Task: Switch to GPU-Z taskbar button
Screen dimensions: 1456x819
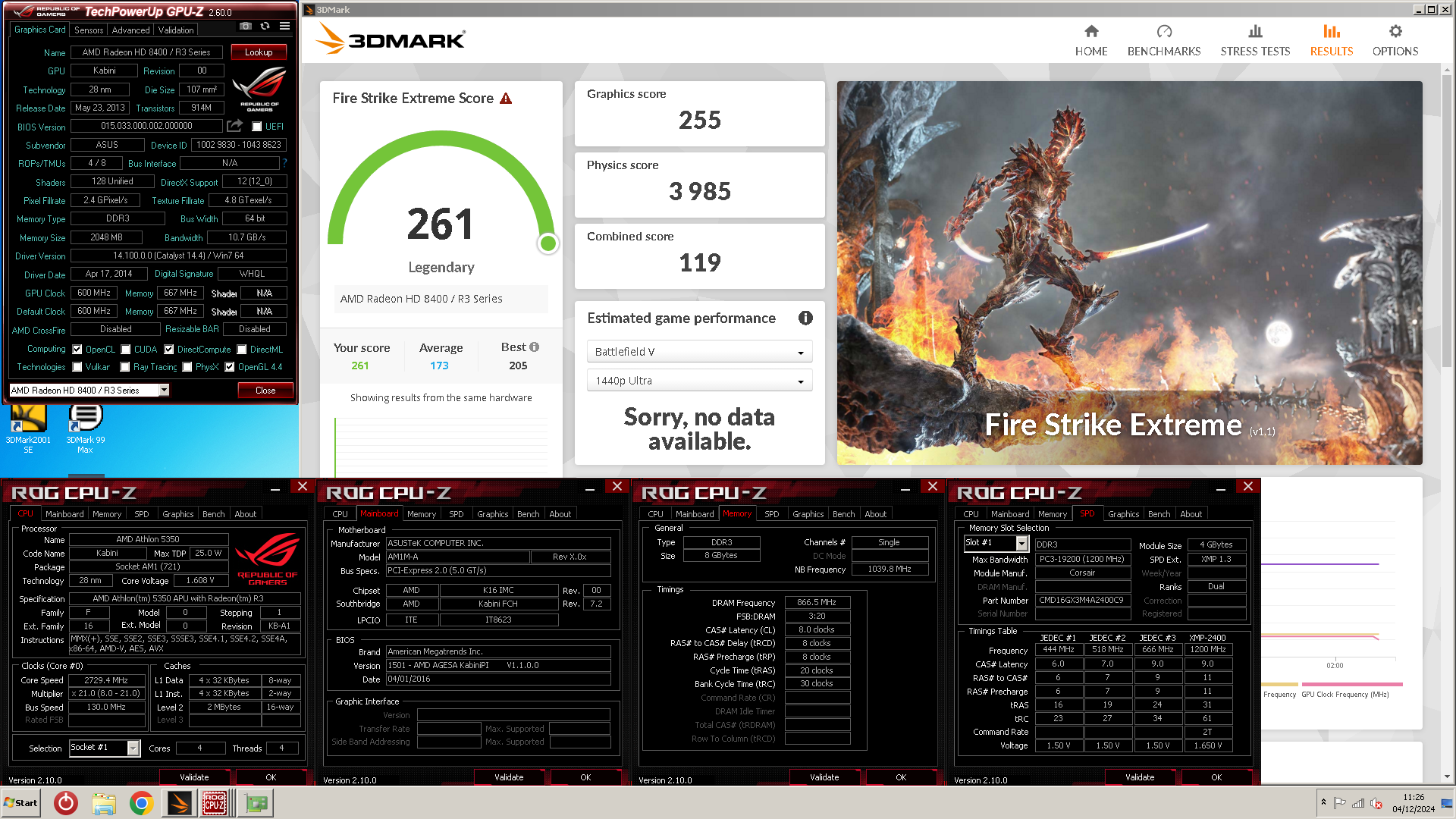Action: [x=256, y=803]
